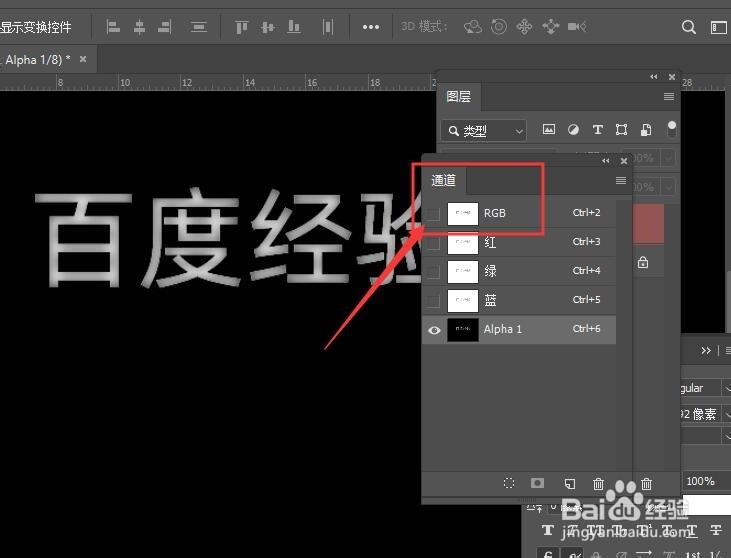Close the Layers panel
Image resolution: width=731 pixels, height=558 pixels.
click(x=672, y=77)
